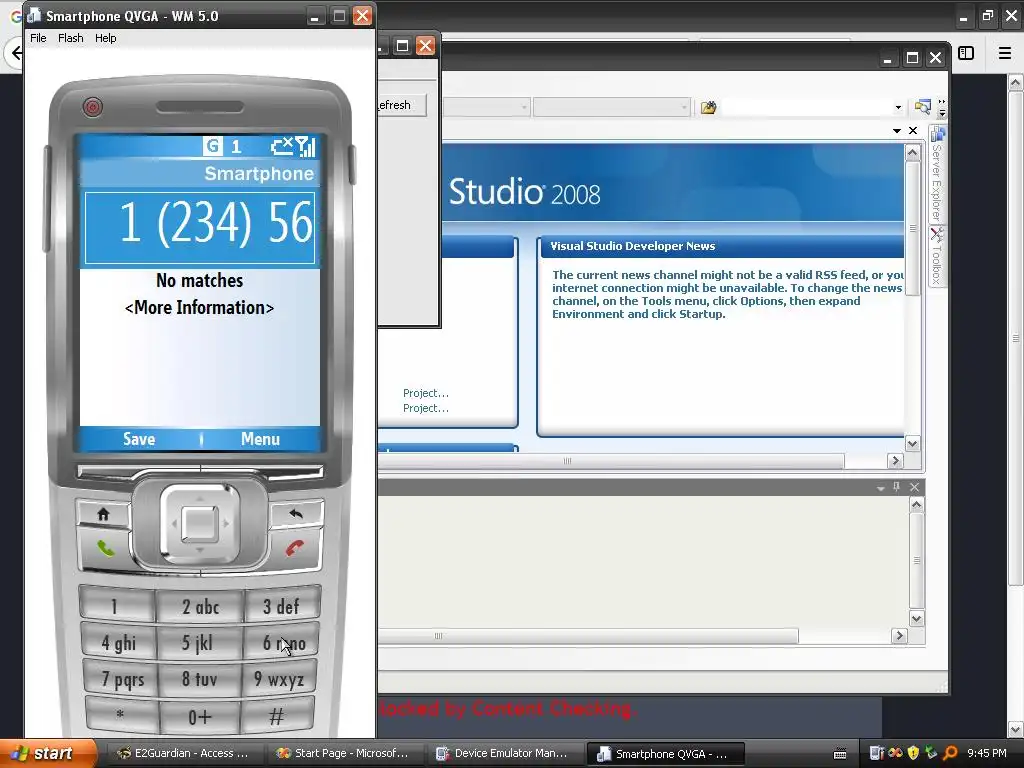
Task: Click the 8 tuv keypad key
Action: 199,680
